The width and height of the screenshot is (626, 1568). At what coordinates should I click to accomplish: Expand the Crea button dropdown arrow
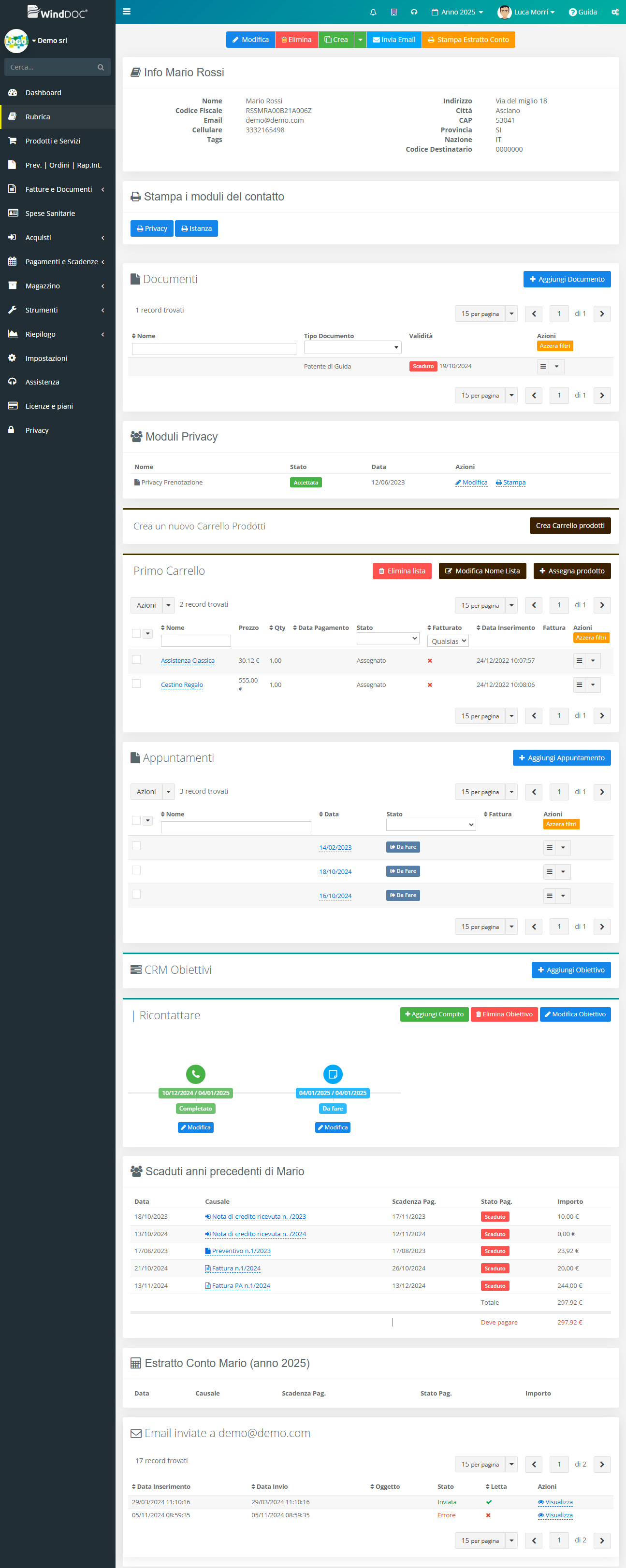(361, 40)
